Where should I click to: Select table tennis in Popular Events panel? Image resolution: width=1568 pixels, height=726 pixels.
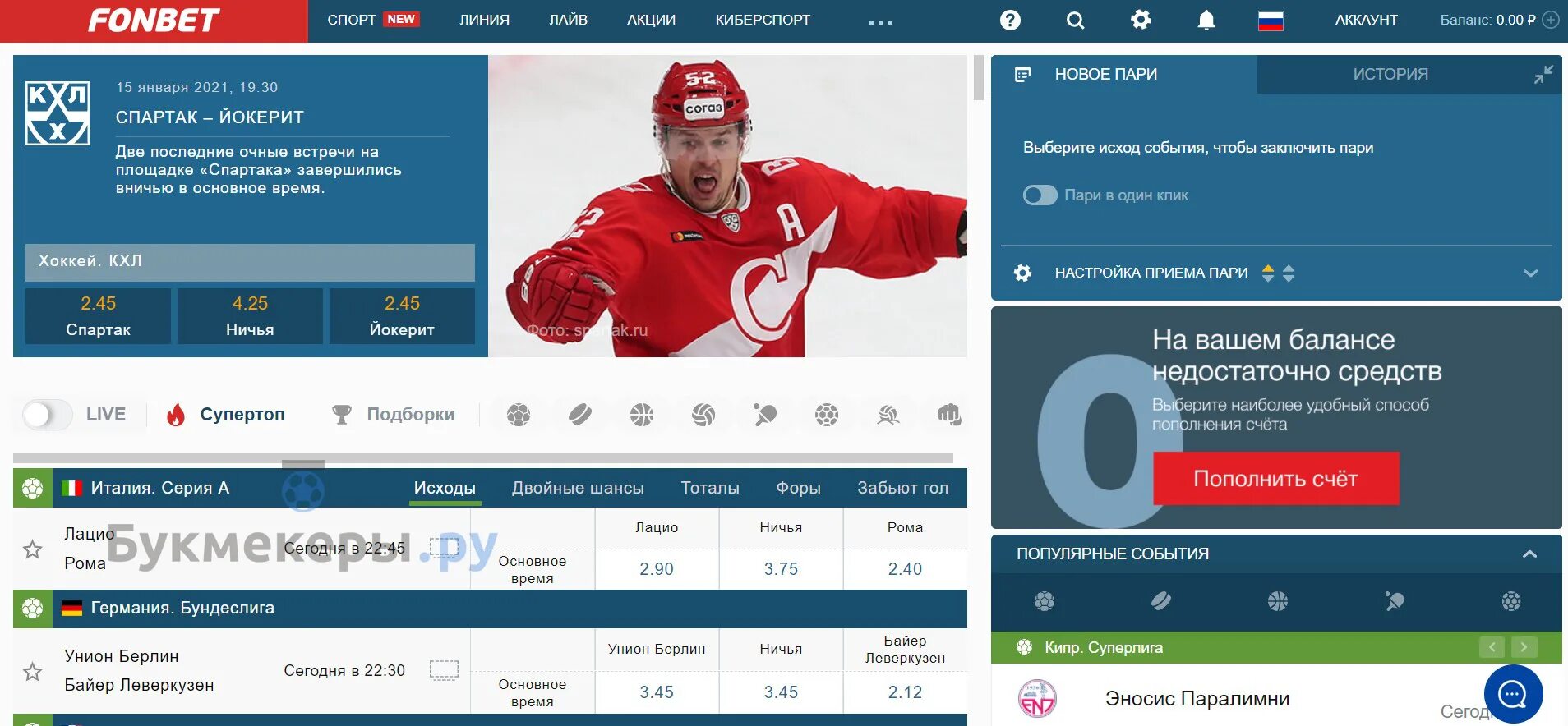tap(1395, 601)
